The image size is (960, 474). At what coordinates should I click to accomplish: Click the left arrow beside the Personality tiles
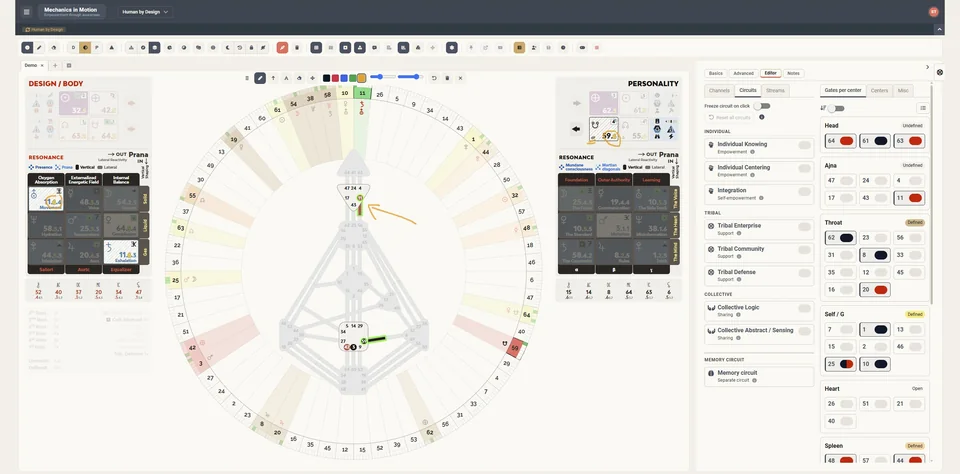point(576,129)
